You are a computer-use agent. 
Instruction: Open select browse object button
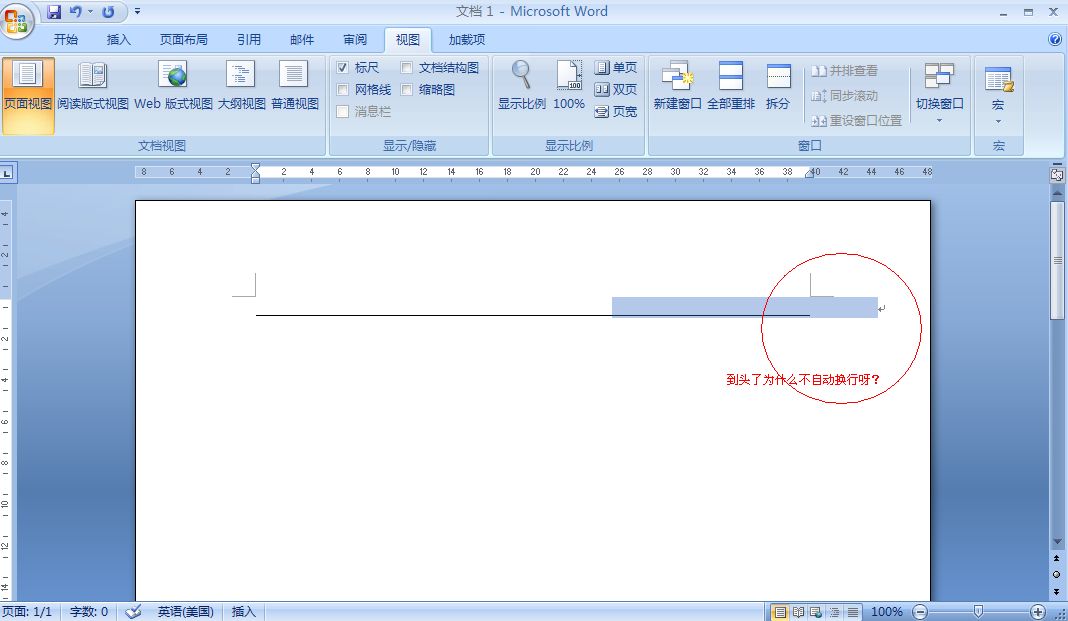[x=1057, y=575]
